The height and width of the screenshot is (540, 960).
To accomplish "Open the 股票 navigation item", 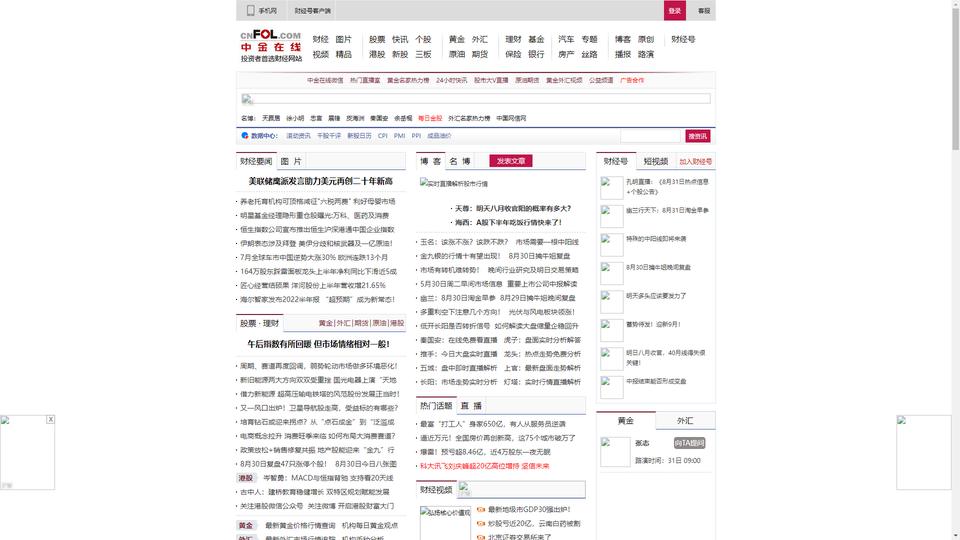I will coord(377,39).
